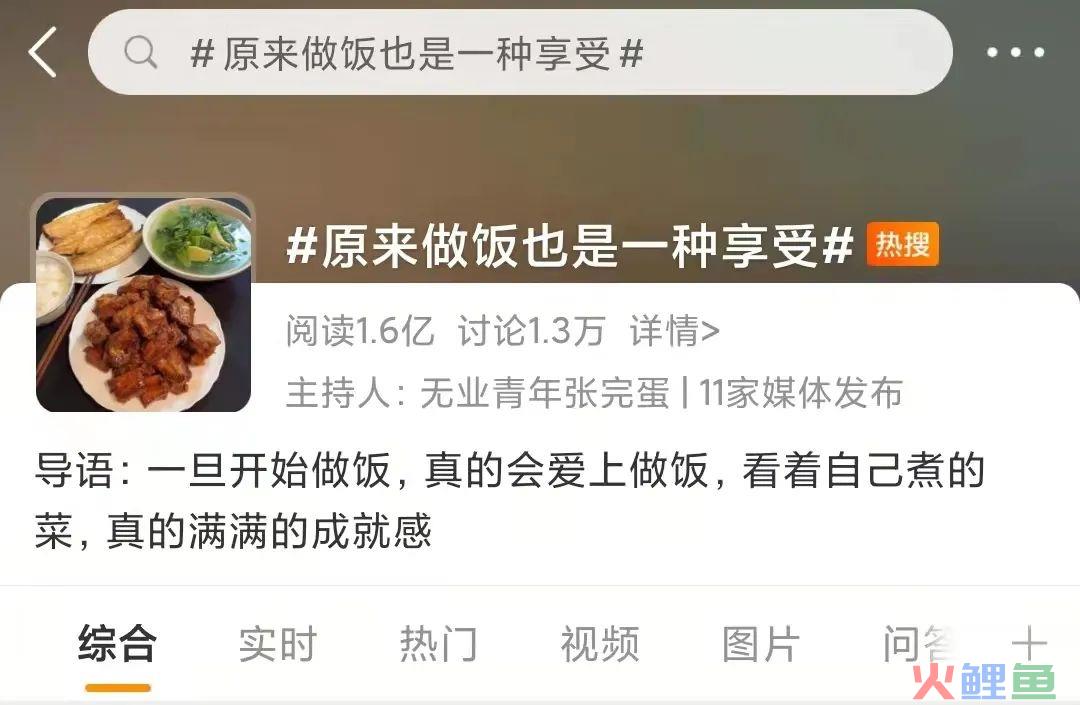Screen dimensions: 1080x705
Task: Tap the 阅读1.6亿 read count
Action: coord(360,331)
